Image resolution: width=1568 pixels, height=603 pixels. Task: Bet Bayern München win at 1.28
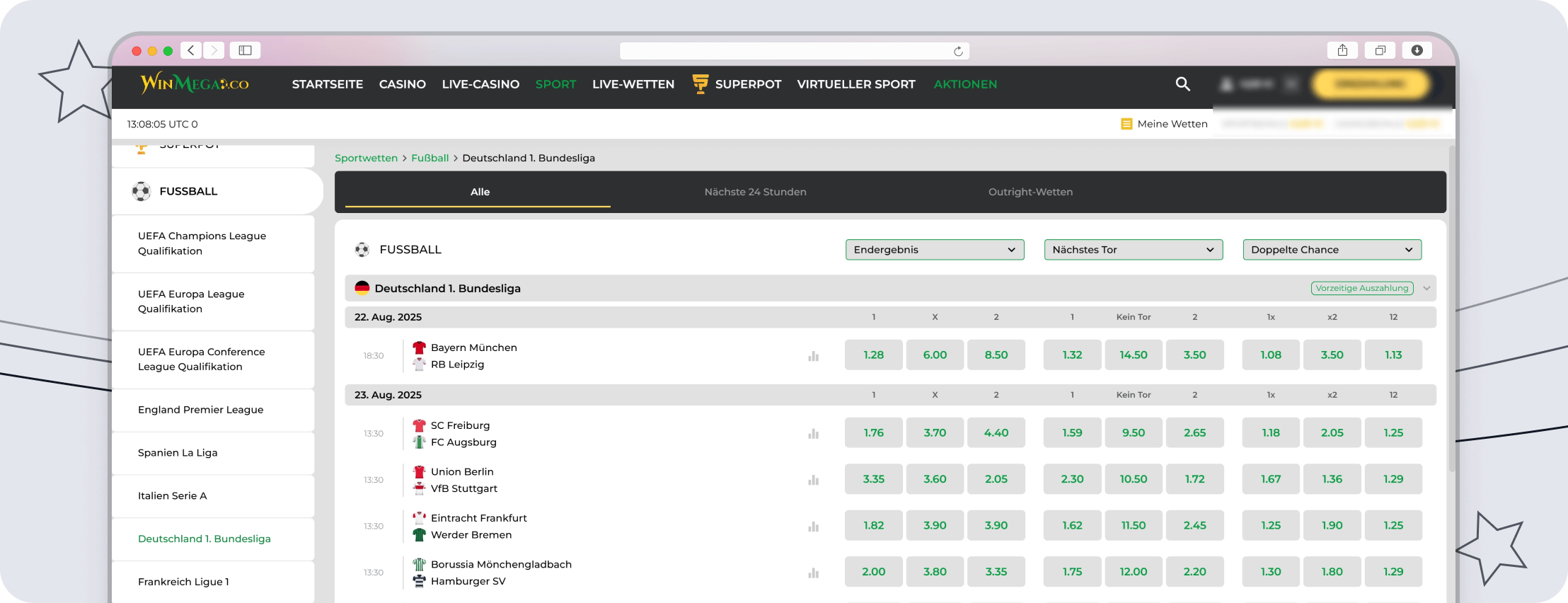pos(873,355)
